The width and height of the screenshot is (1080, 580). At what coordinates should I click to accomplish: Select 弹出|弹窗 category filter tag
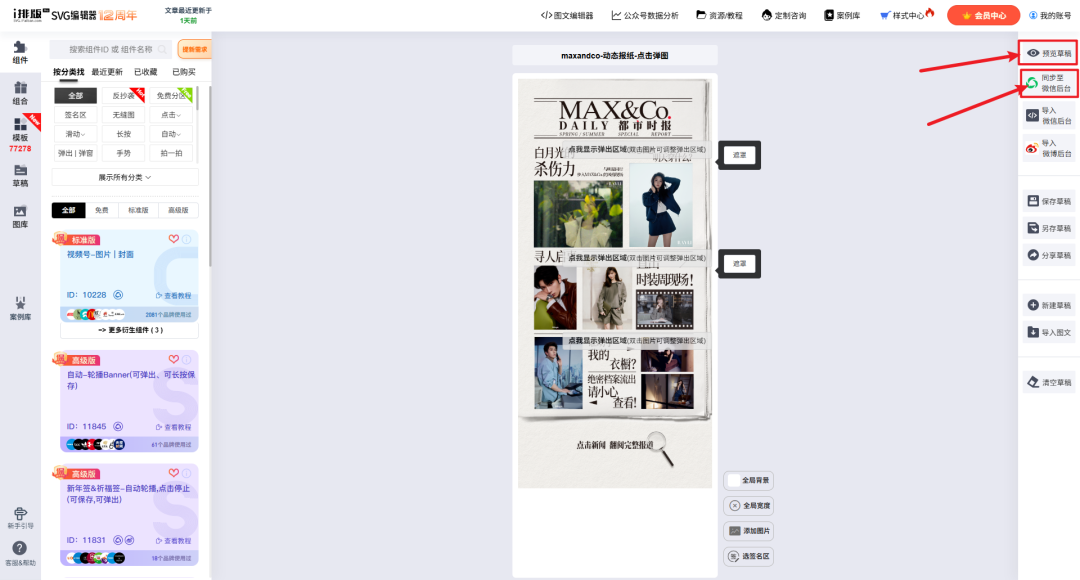(76, 154)
